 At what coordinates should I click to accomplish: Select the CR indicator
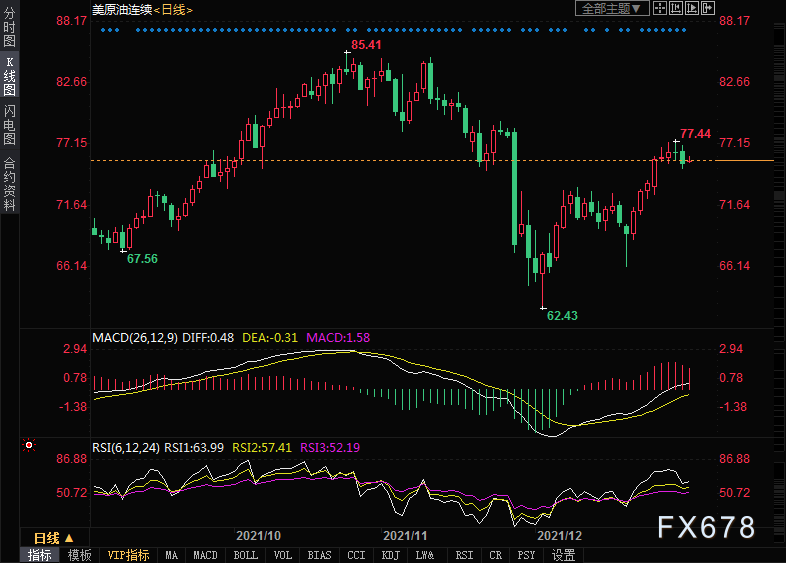(496, 555)
